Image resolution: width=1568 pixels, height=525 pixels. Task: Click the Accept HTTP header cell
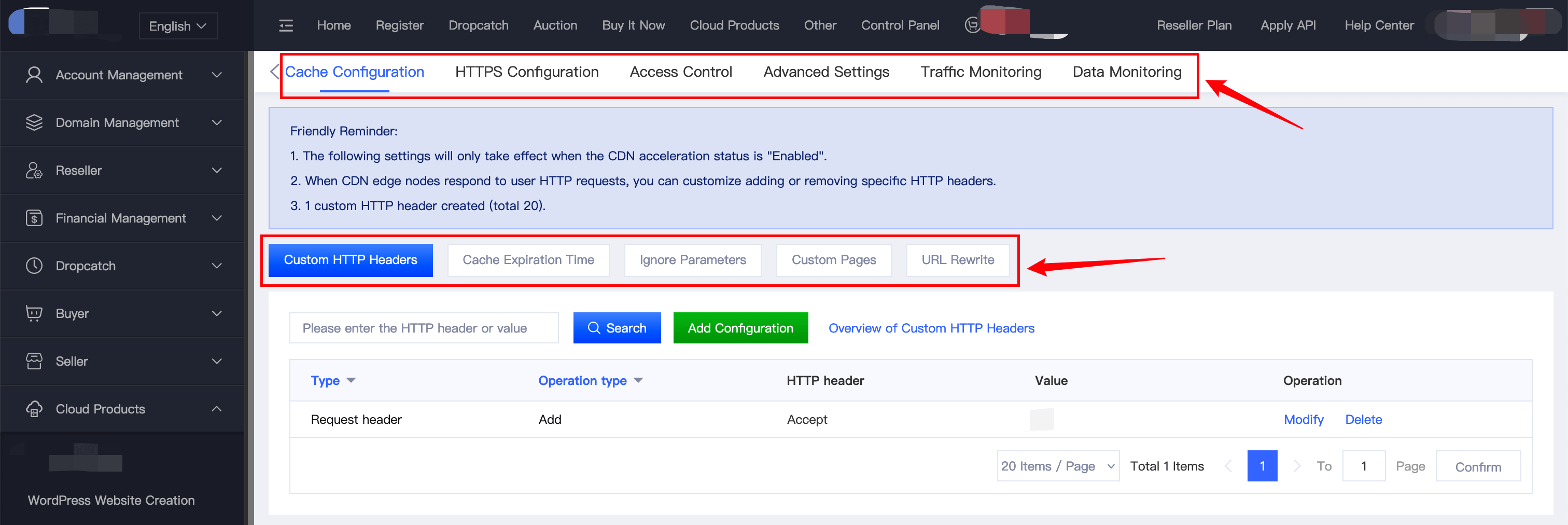[806, 420]
